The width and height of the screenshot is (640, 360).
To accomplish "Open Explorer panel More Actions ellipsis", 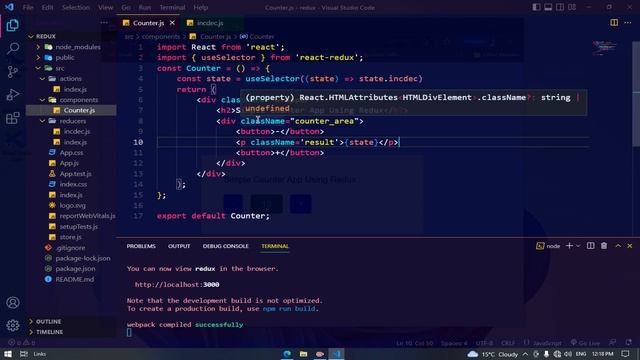I will [x=104, y=23].
